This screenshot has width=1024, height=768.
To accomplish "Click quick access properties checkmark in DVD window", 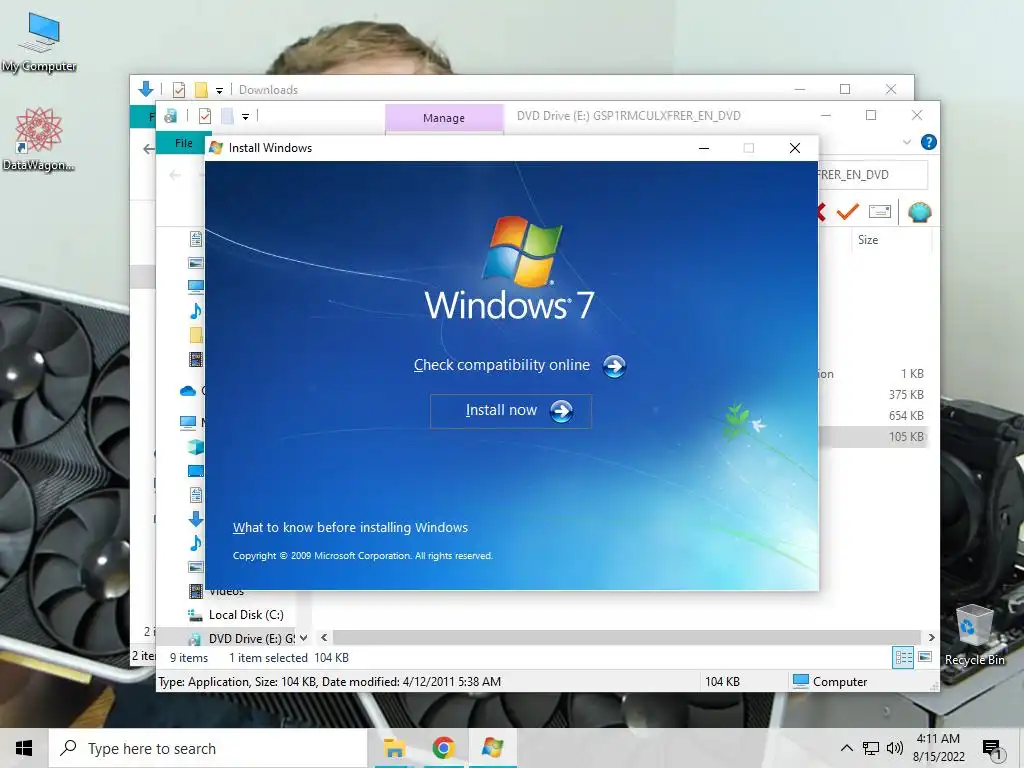I will coord(204,116).
